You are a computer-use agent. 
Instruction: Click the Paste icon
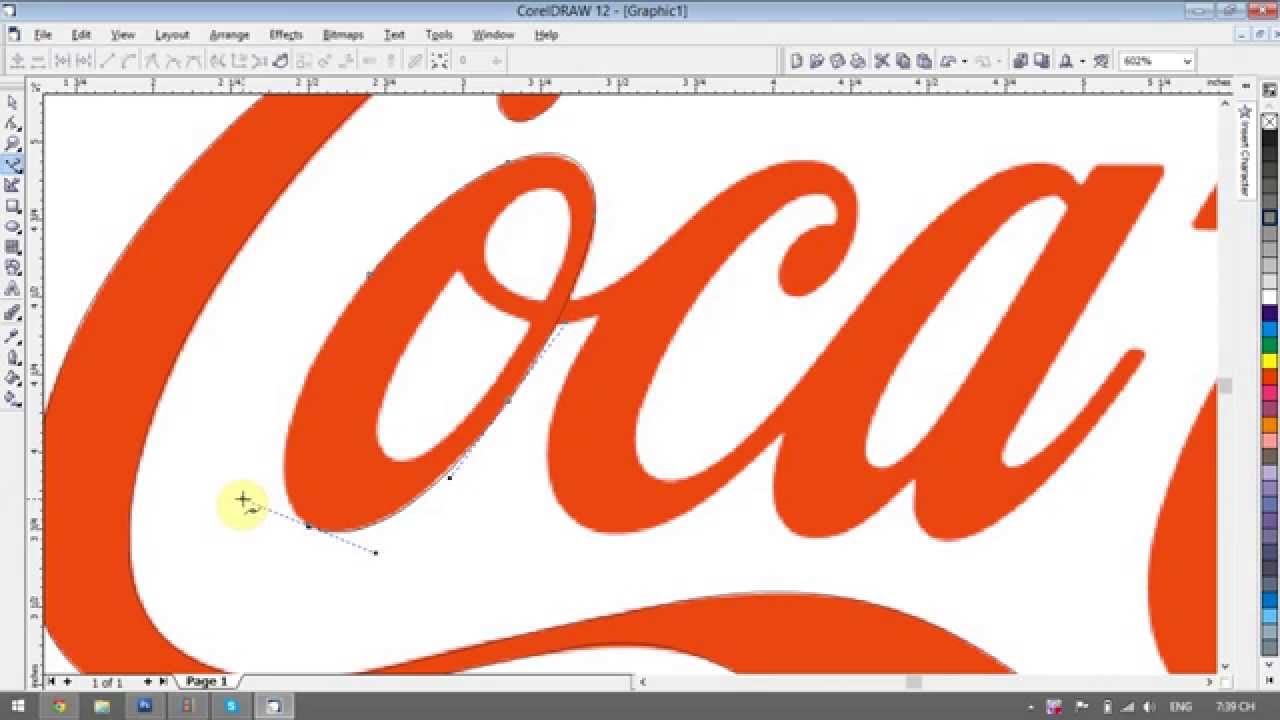(x=923, y=61)
